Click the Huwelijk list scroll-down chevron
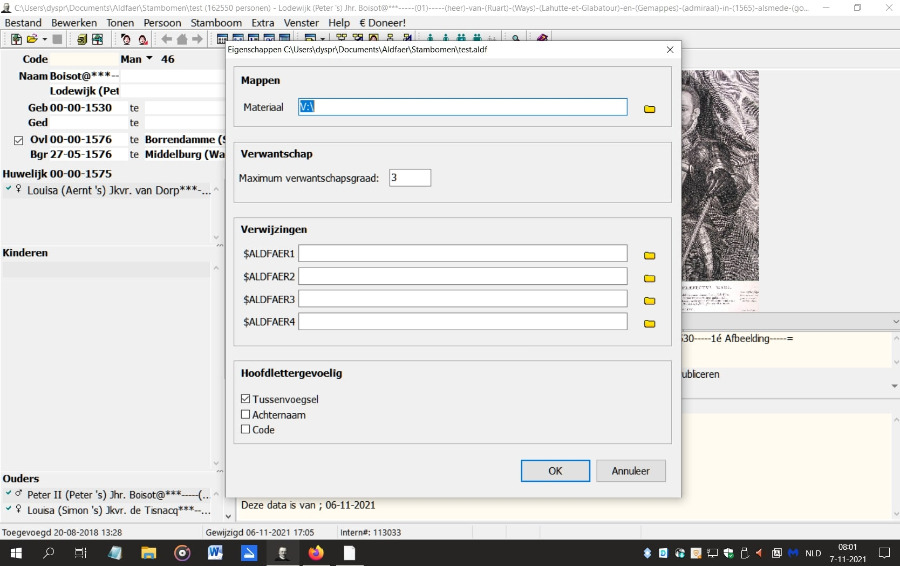 pos(216,238)
